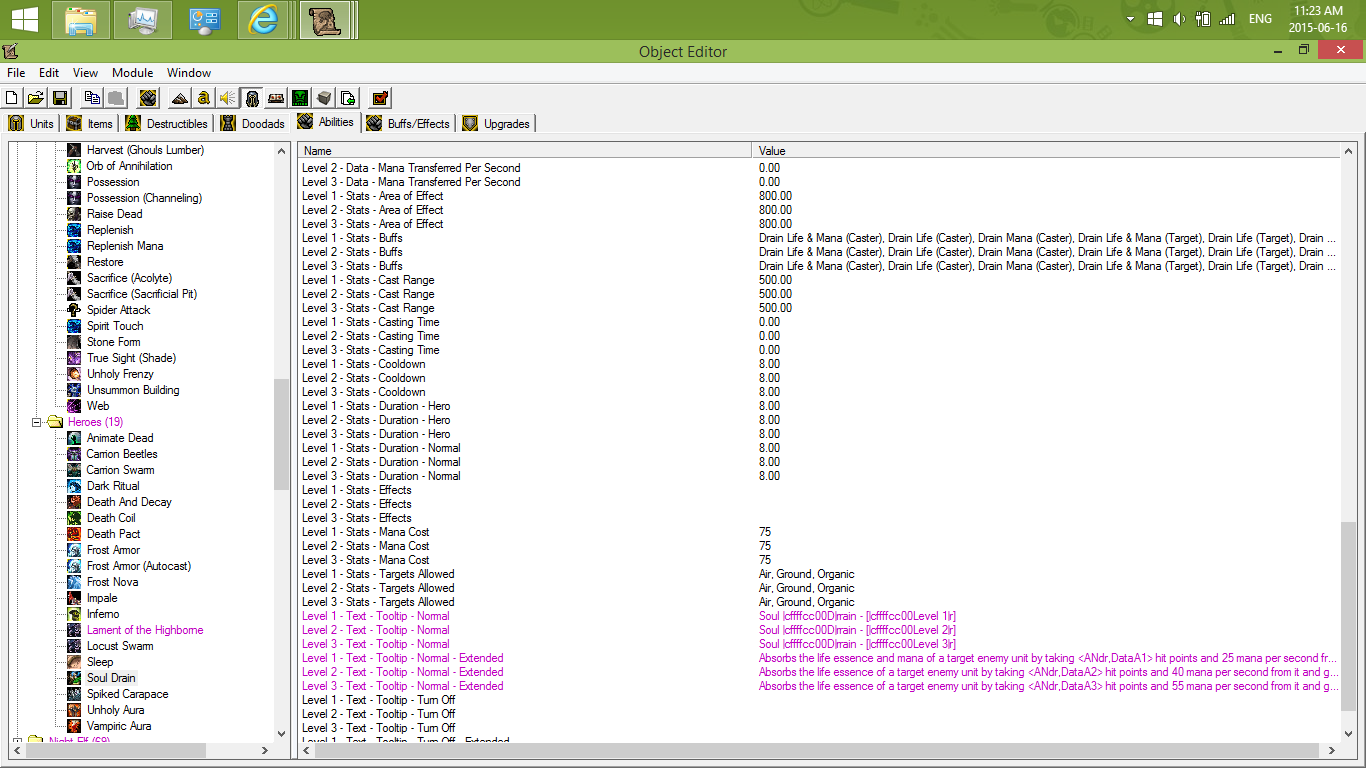Viewport: 1366px width, 768px height.
Task: Select Level 1 - Stats - Mana Cost row
Action: click(819, 532)
